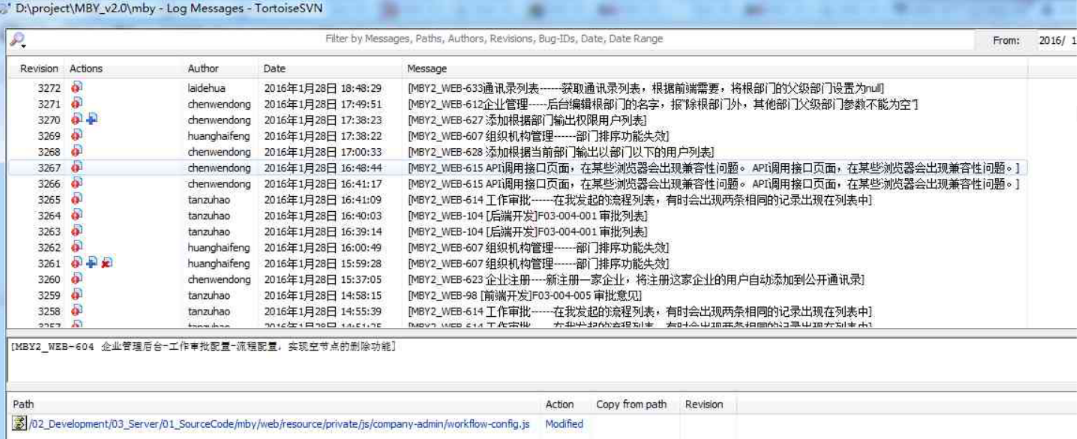The width and height of the screenshot is (1077, 439).
Task: Sort by the Revision column header
Action: (38, 69)
